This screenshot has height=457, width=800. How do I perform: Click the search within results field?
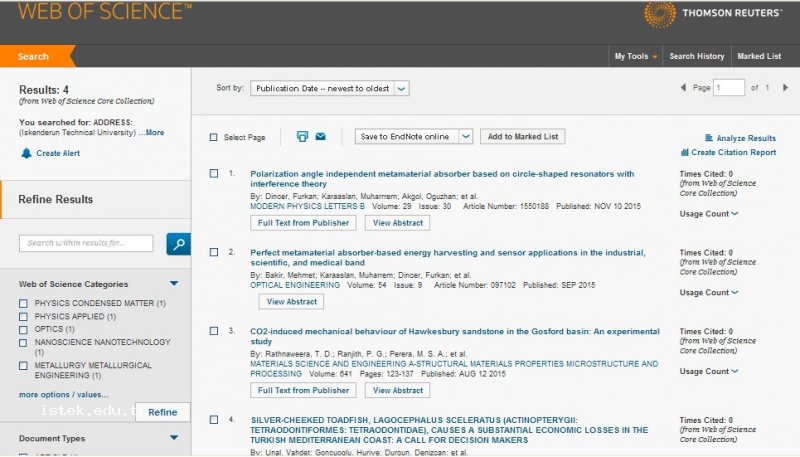pos(86,243)
